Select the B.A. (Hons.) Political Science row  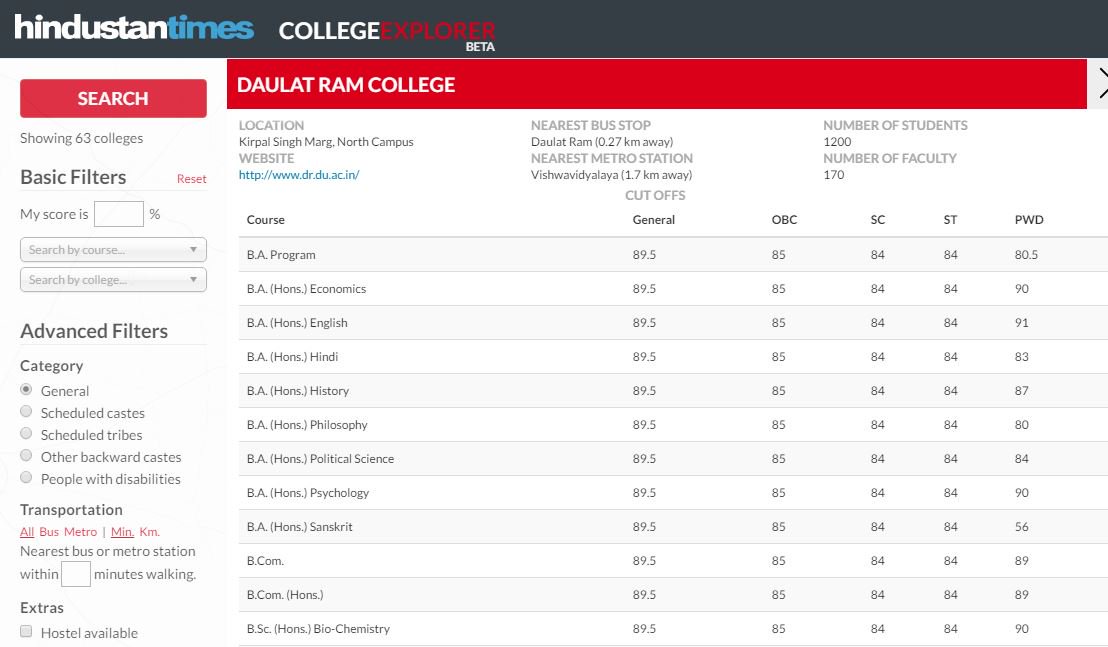point(673,458)
